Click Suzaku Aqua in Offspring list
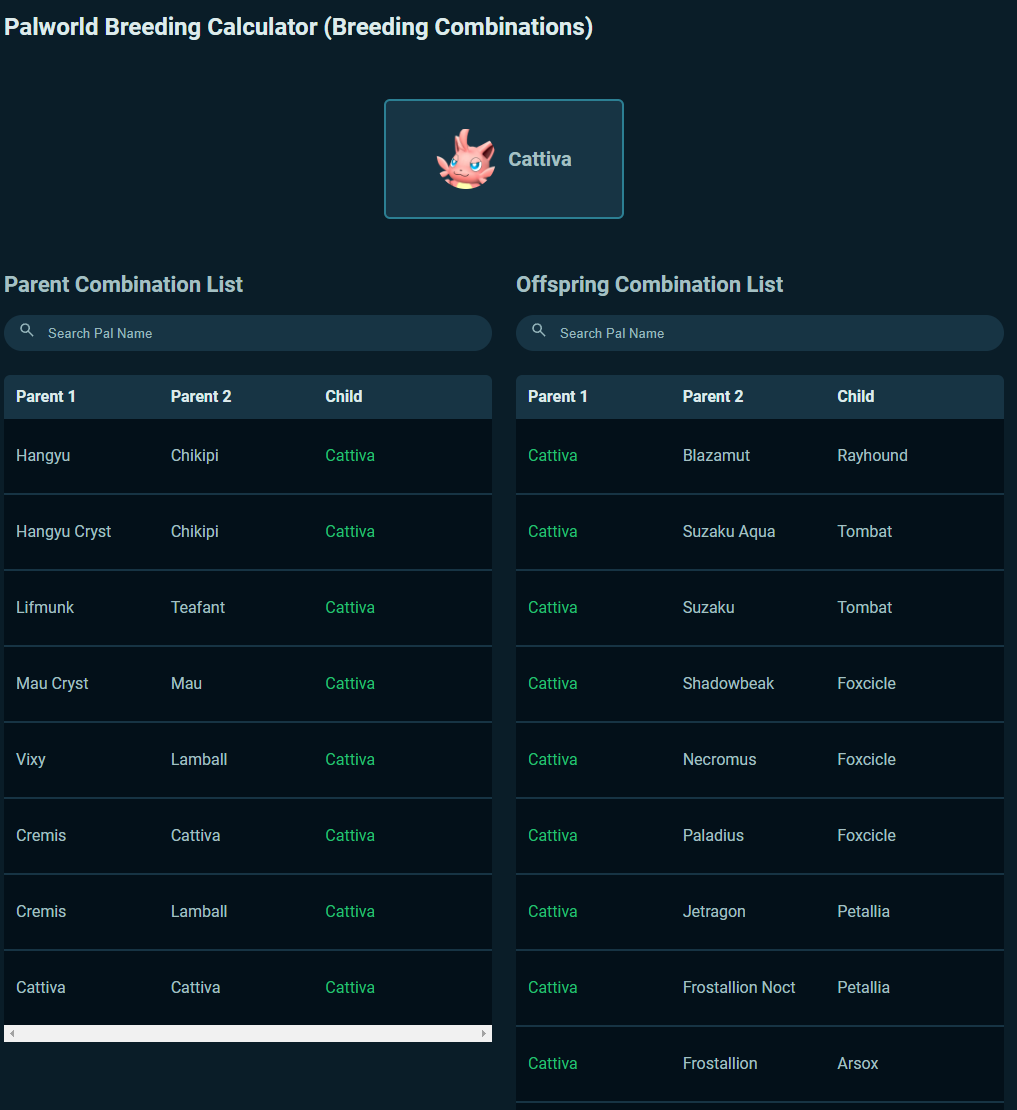 point(729,532)
